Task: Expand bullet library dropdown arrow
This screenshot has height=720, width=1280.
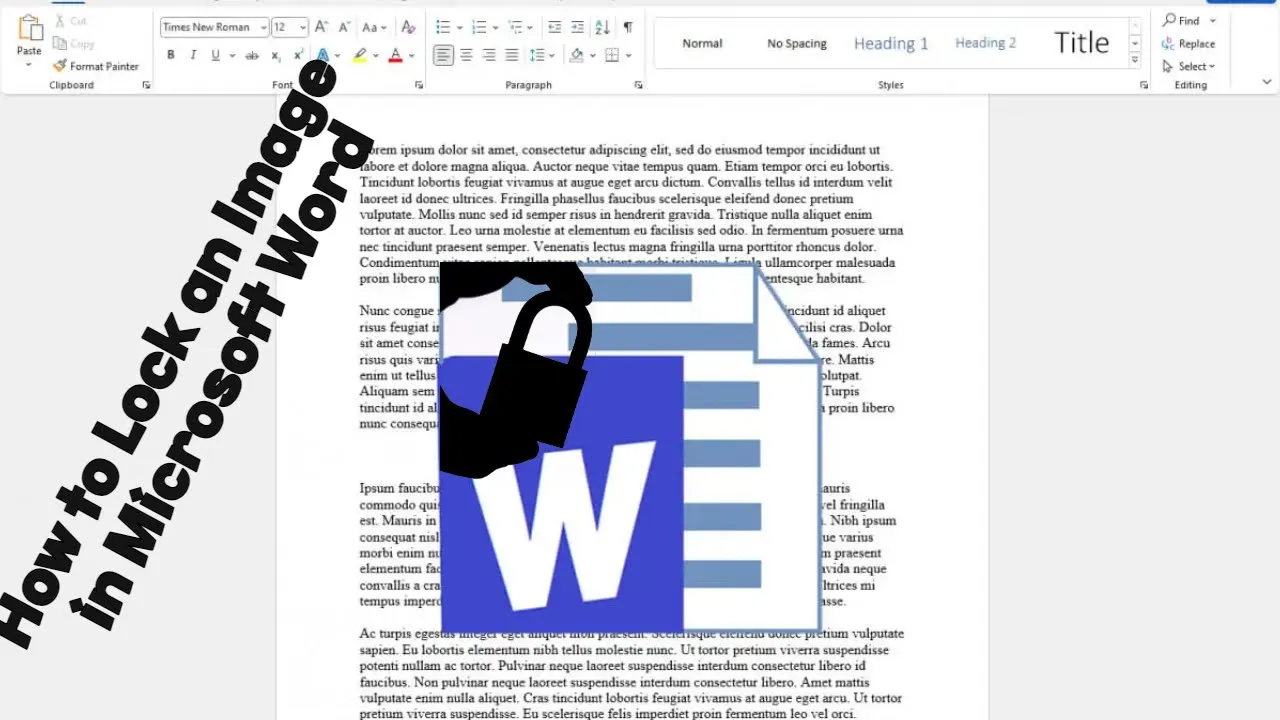Action: click(458, 28)
